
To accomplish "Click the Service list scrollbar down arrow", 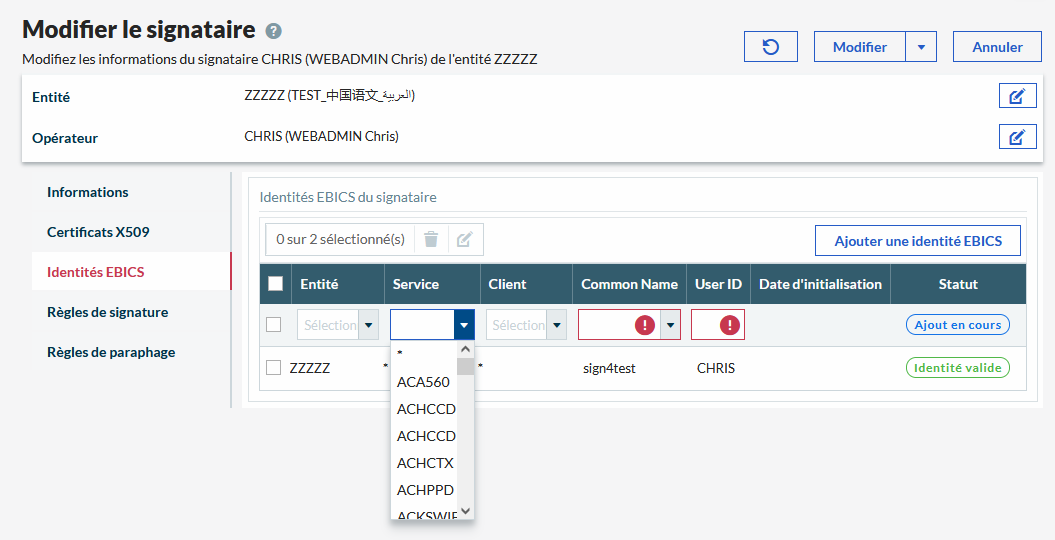I will point(465,511).
